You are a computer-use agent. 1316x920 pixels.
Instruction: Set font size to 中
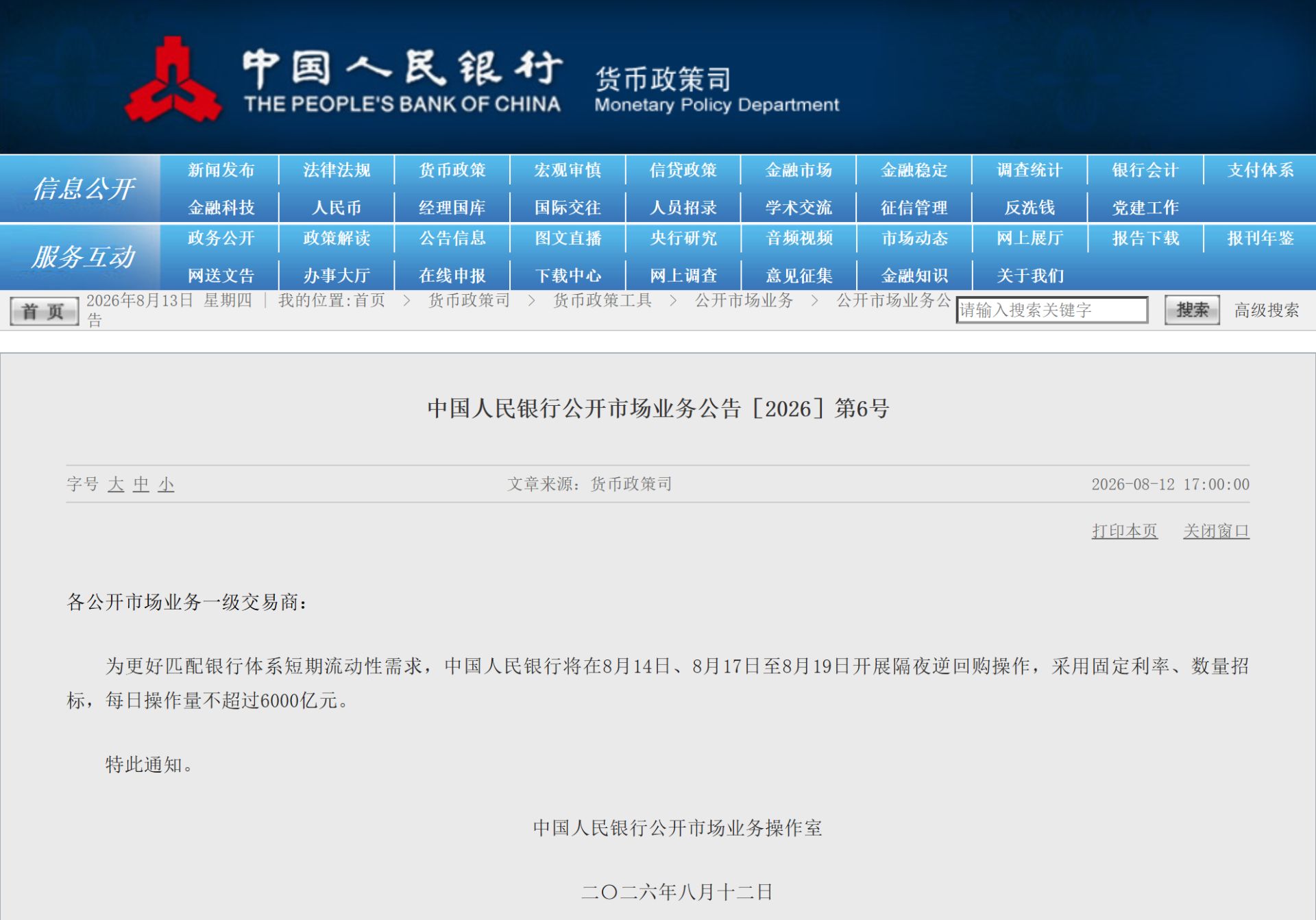pyautogui.click(x=141, y=485)
